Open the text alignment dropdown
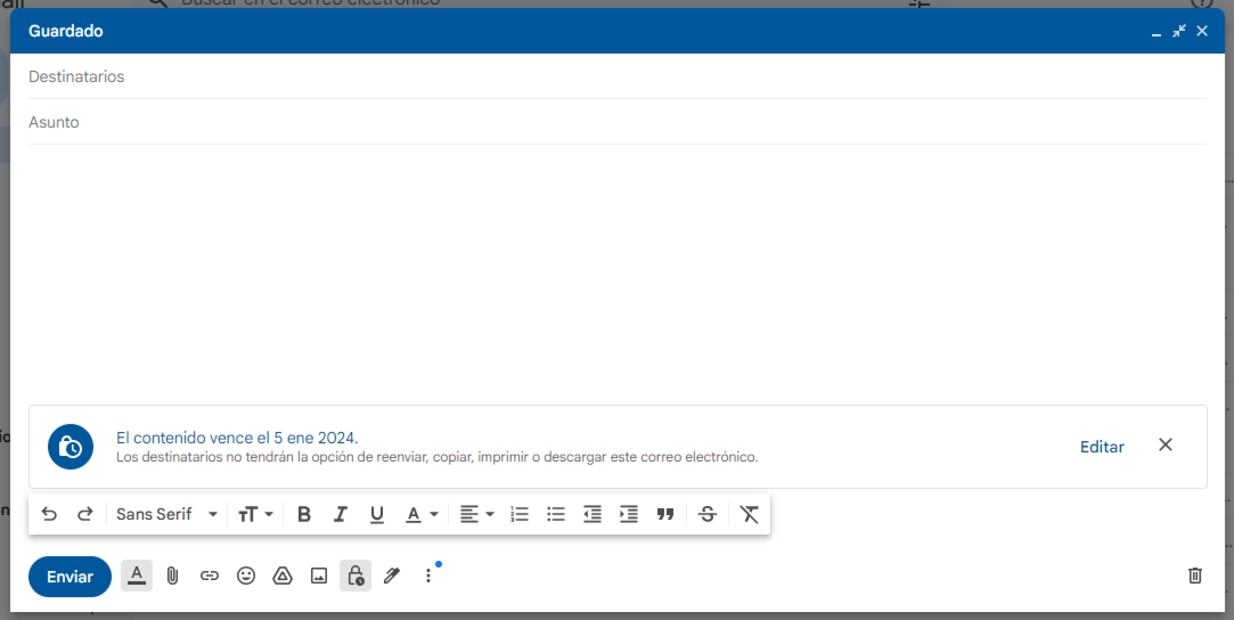 (x=476, y=514)
